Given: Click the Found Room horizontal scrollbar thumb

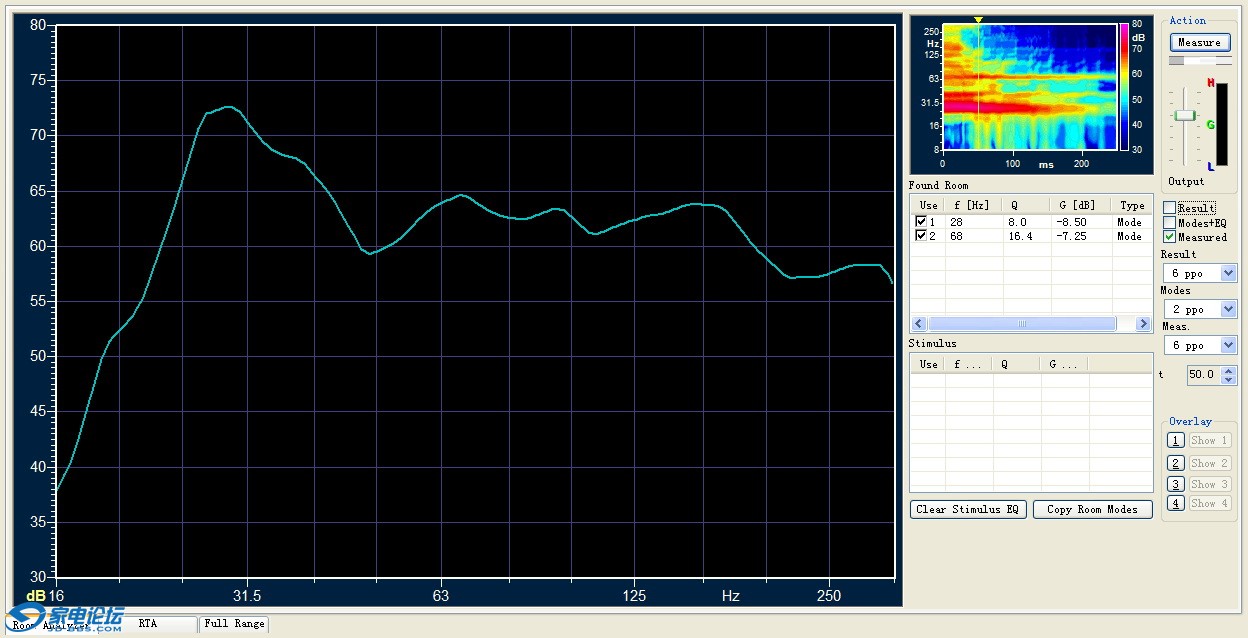Looking at the screenshot, I should pos(1022,324).
